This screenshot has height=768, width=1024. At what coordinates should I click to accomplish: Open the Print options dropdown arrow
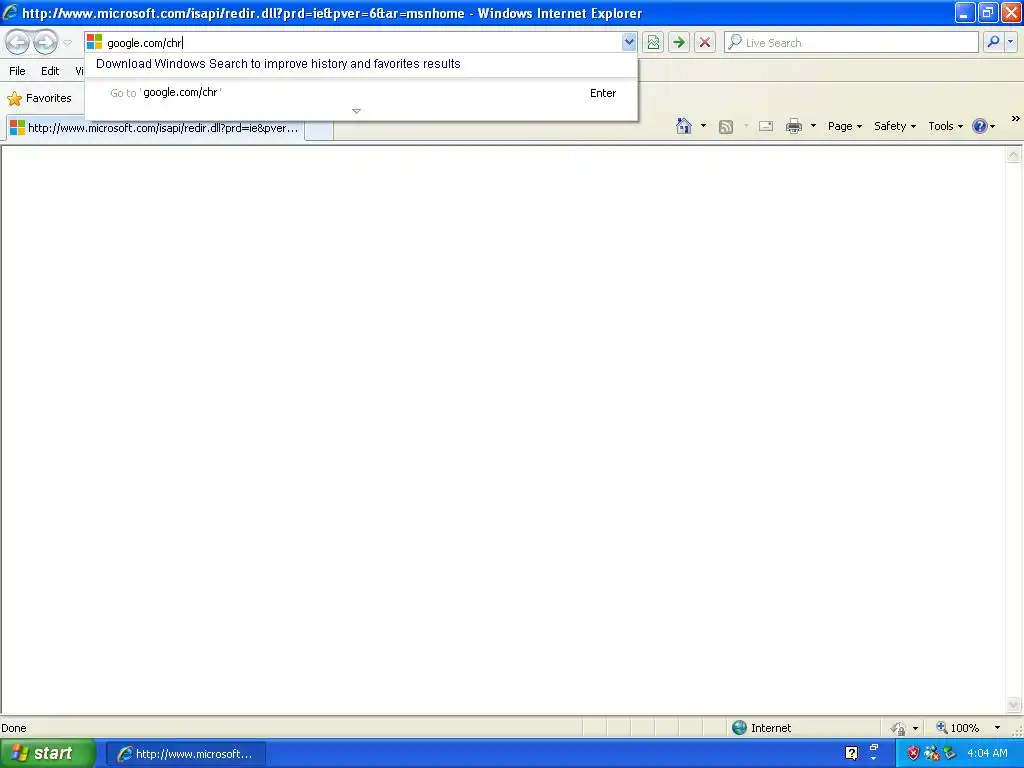[813, 126]
